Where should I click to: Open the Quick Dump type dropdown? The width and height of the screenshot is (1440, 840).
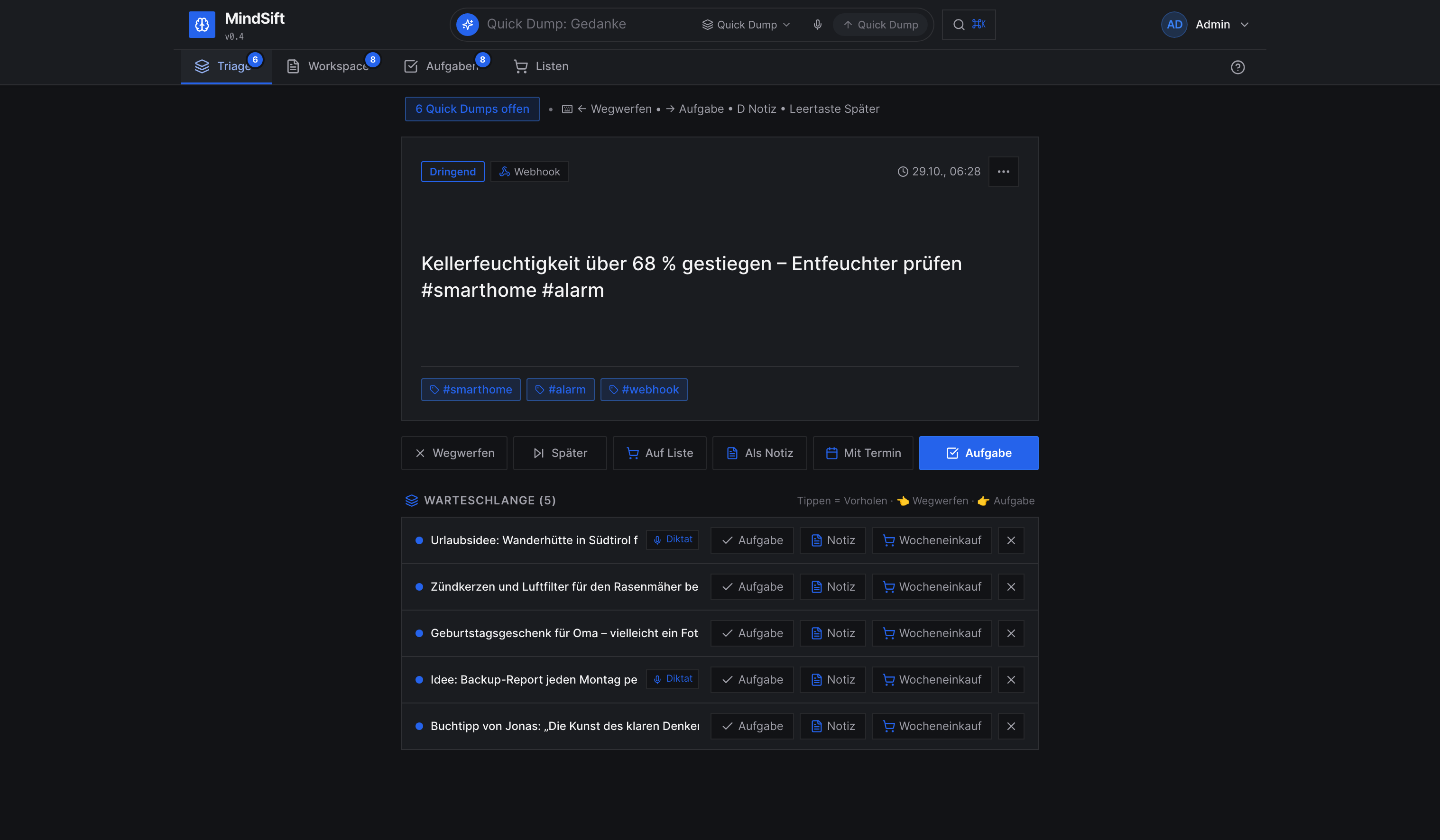[746, 25]
